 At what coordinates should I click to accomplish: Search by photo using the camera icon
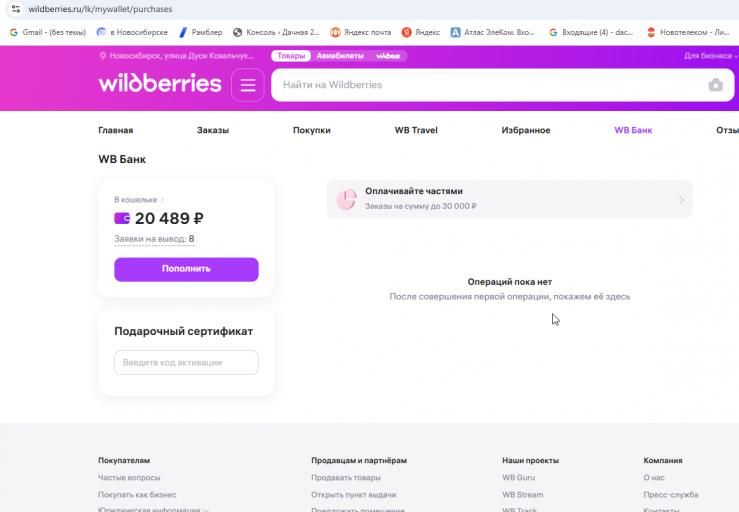715,85
